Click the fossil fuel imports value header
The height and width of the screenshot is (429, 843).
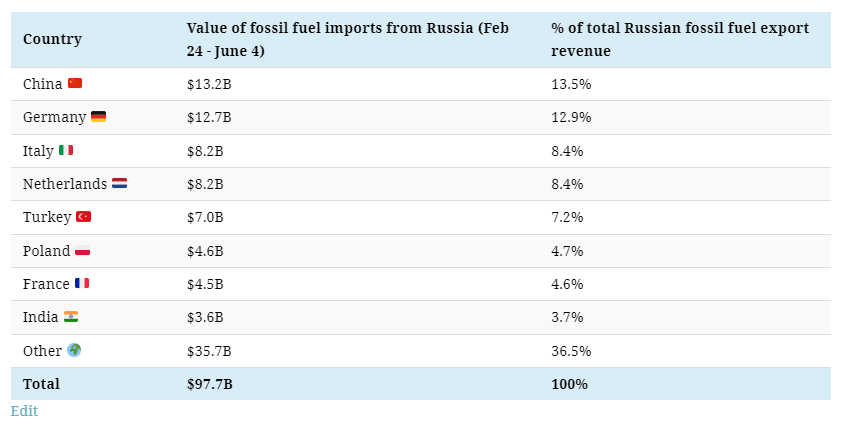pos(347,40)
